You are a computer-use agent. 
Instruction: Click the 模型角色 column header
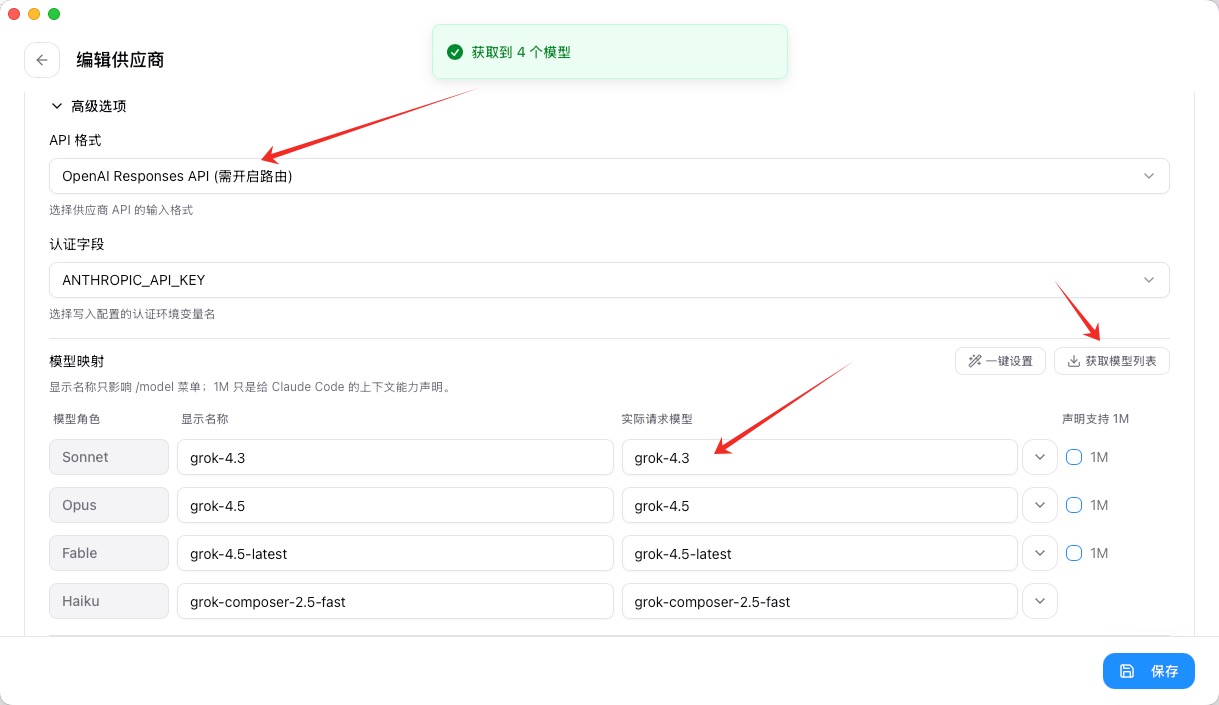[x=77, y=419]
